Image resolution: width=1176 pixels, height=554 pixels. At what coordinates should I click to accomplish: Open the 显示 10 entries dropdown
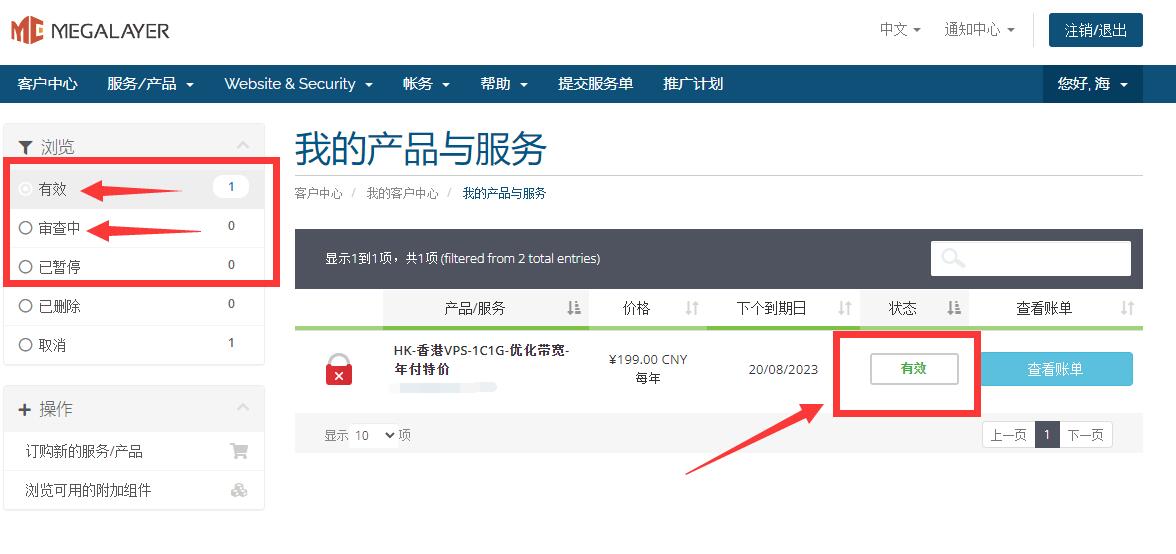[x=375, y=435]
